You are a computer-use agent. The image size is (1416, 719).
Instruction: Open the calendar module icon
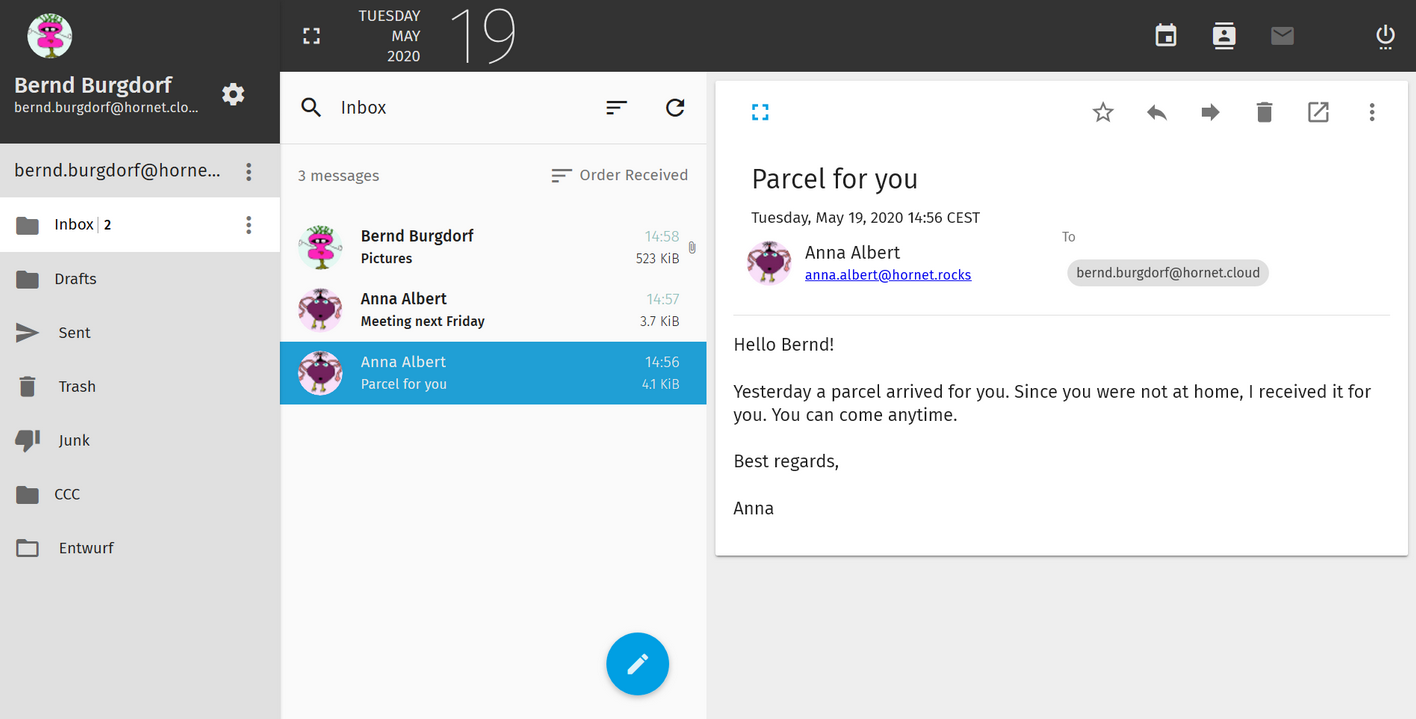pyautogui.click(x=1165, y=36)
